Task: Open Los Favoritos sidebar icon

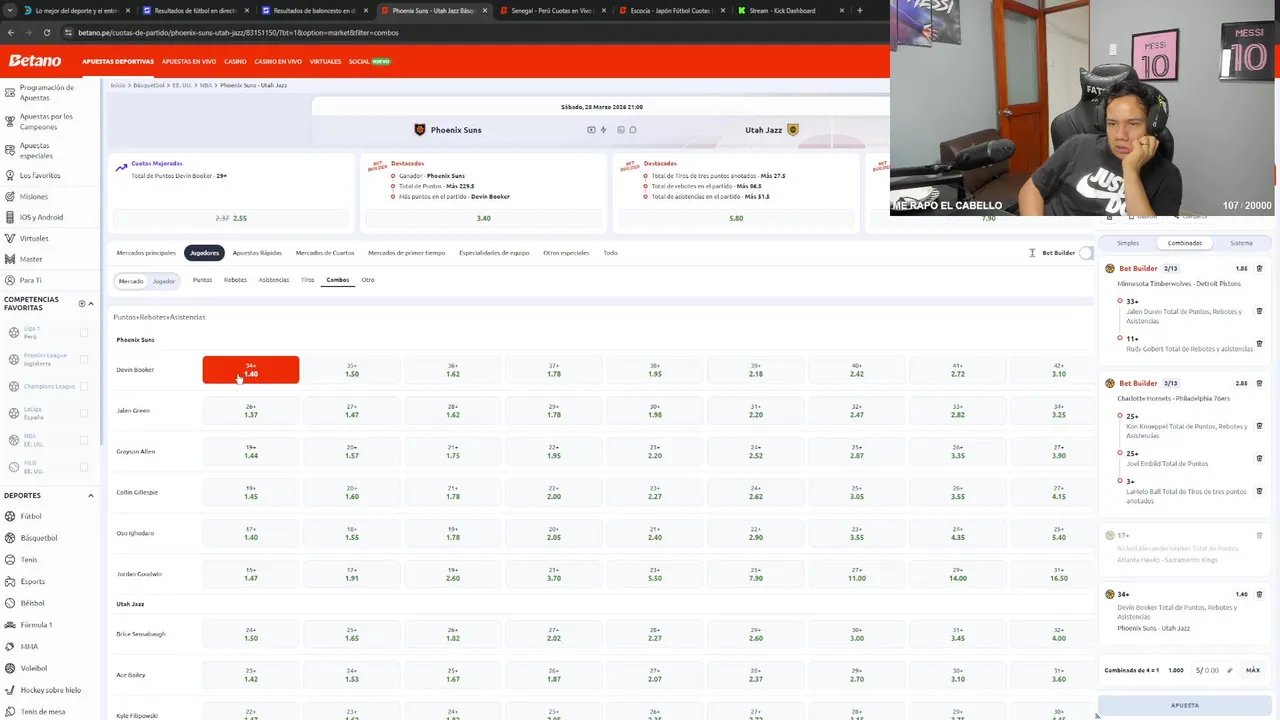Action: click(x=9, y=175)
